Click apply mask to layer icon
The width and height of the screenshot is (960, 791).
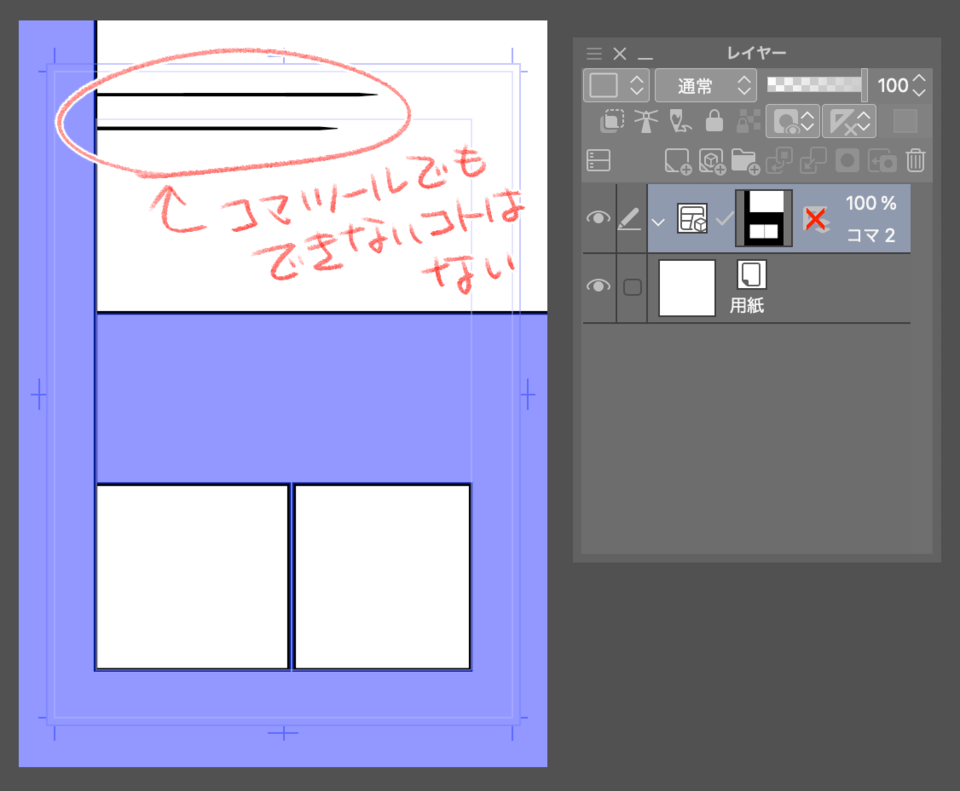[x=882, y=161]
